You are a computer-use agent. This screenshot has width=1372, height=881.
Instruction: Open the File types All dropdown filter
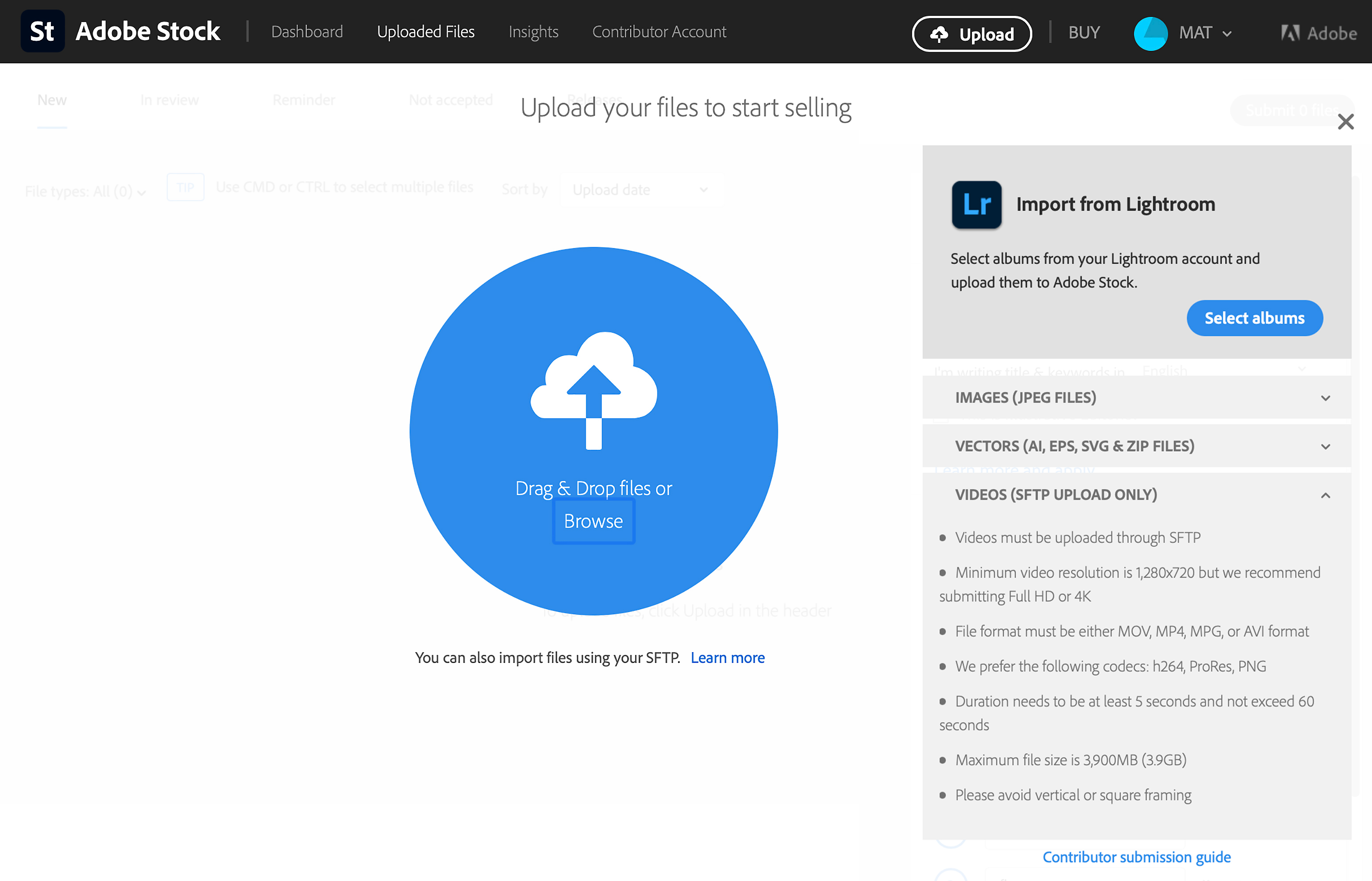click(x=85, y=189)
